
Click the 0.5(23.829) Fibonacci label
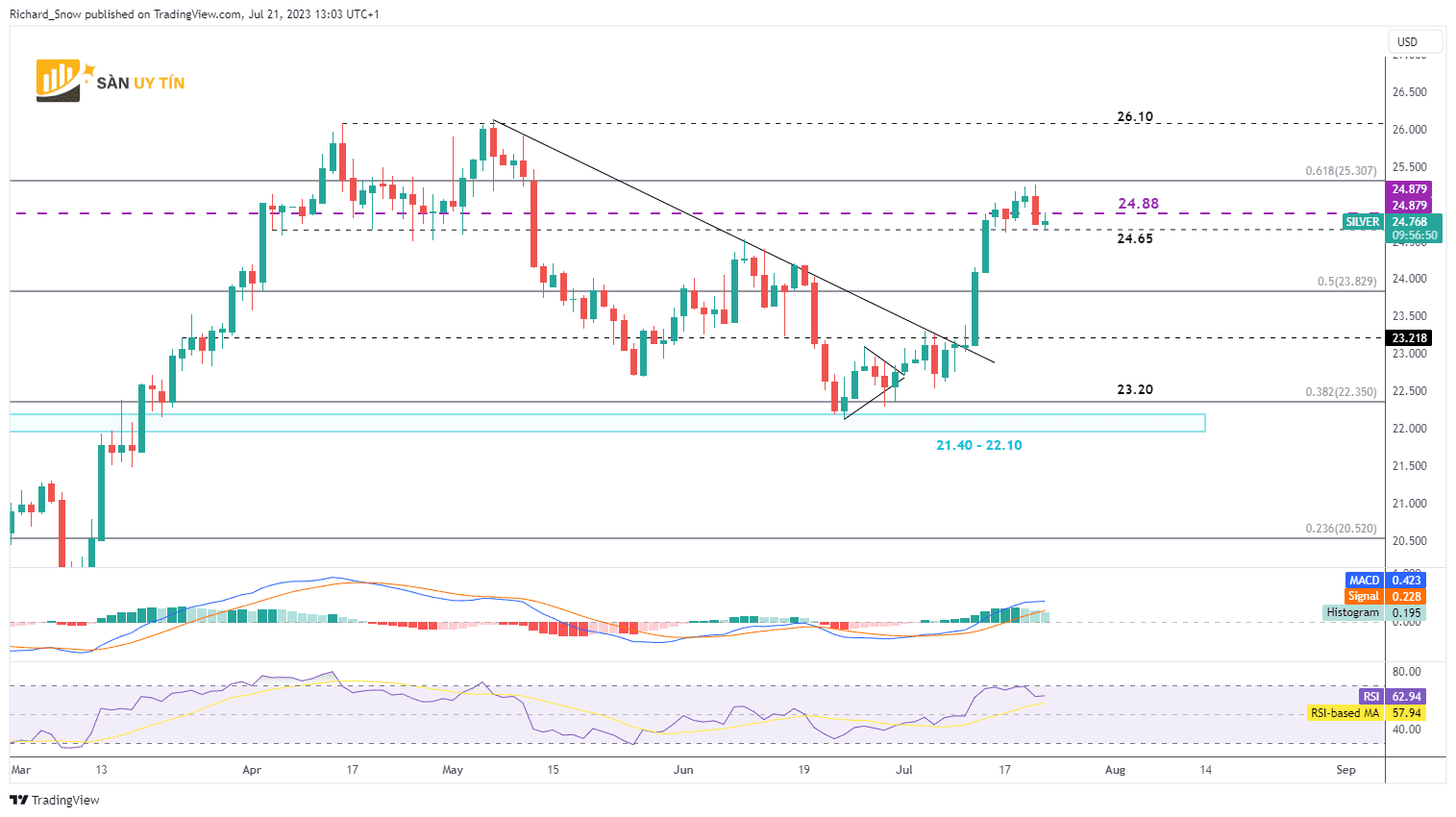pos(1346,282)
